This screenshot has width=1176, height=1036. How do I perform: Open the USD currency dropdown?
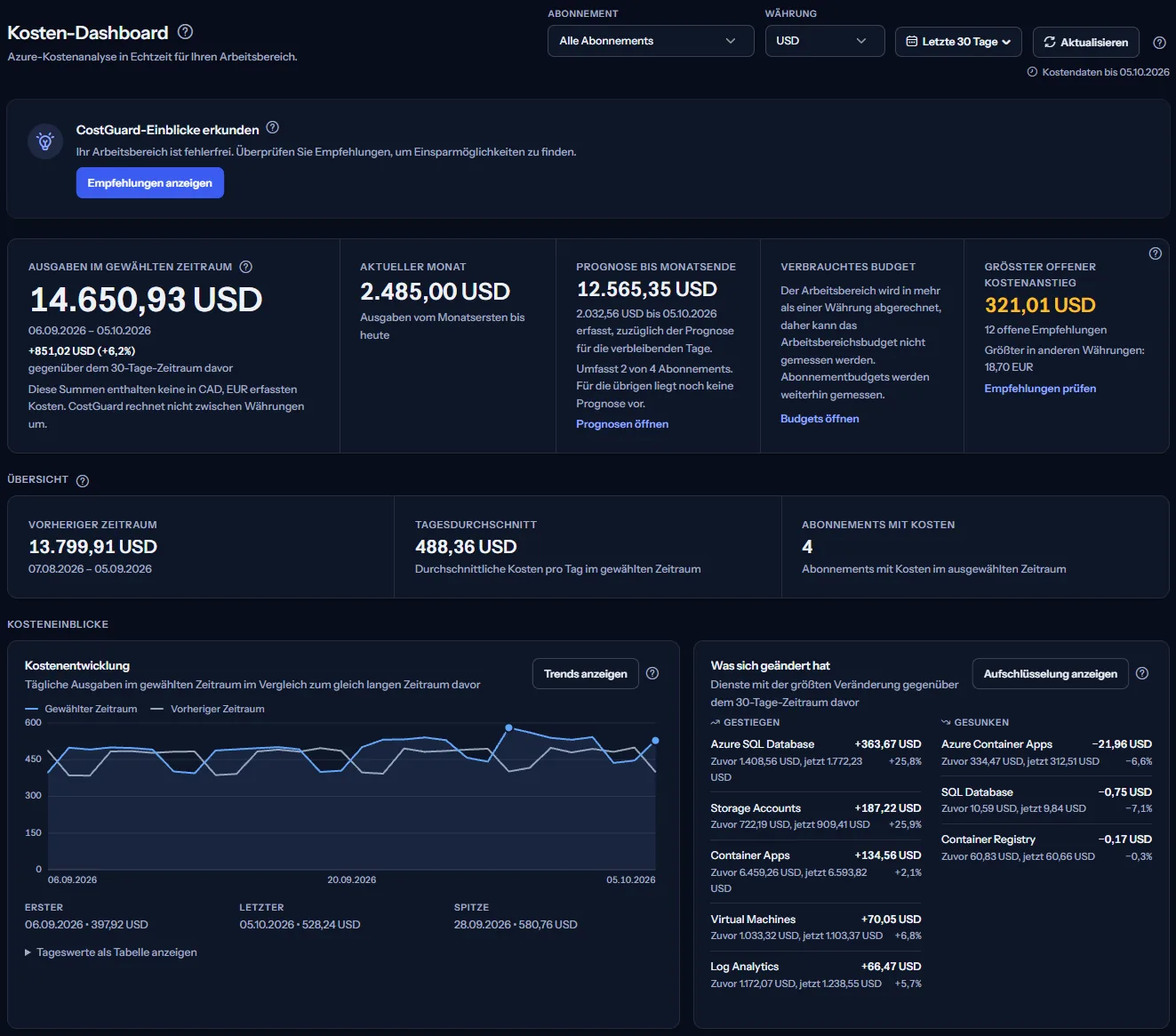coord(825,41)
